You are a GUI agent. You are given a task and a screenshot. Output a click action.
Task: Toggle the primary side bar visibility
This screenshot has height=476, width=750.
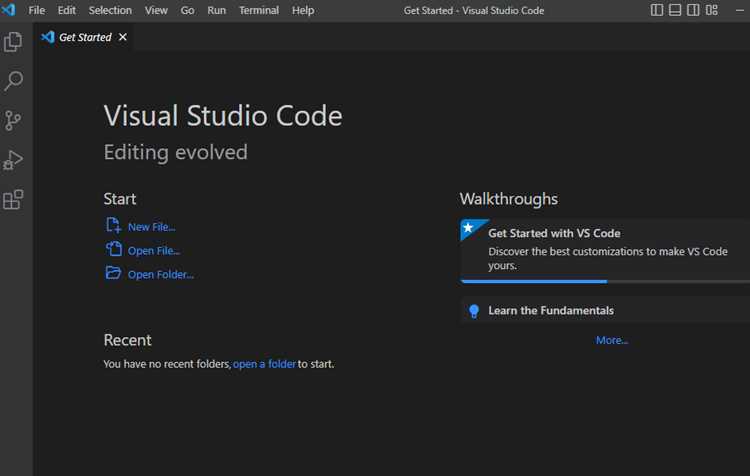[x=657, y=10]
